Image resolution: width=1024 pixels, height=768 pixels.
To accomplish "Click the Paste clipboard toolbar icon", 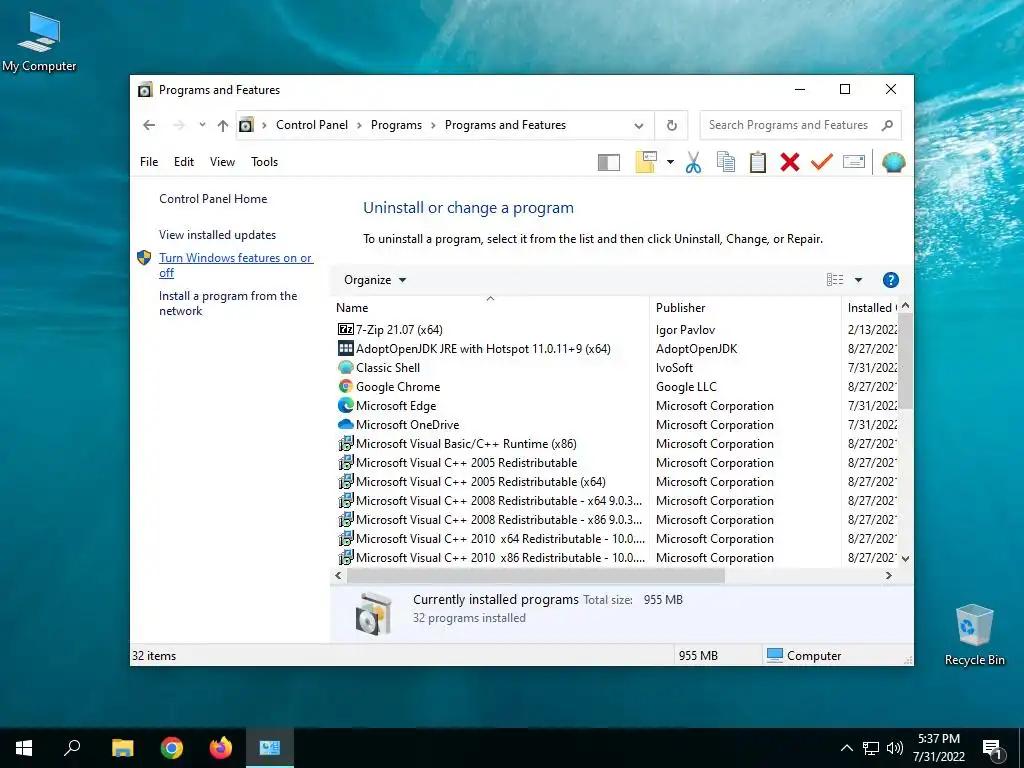I will pyautogui.click(x=758, y=162).
